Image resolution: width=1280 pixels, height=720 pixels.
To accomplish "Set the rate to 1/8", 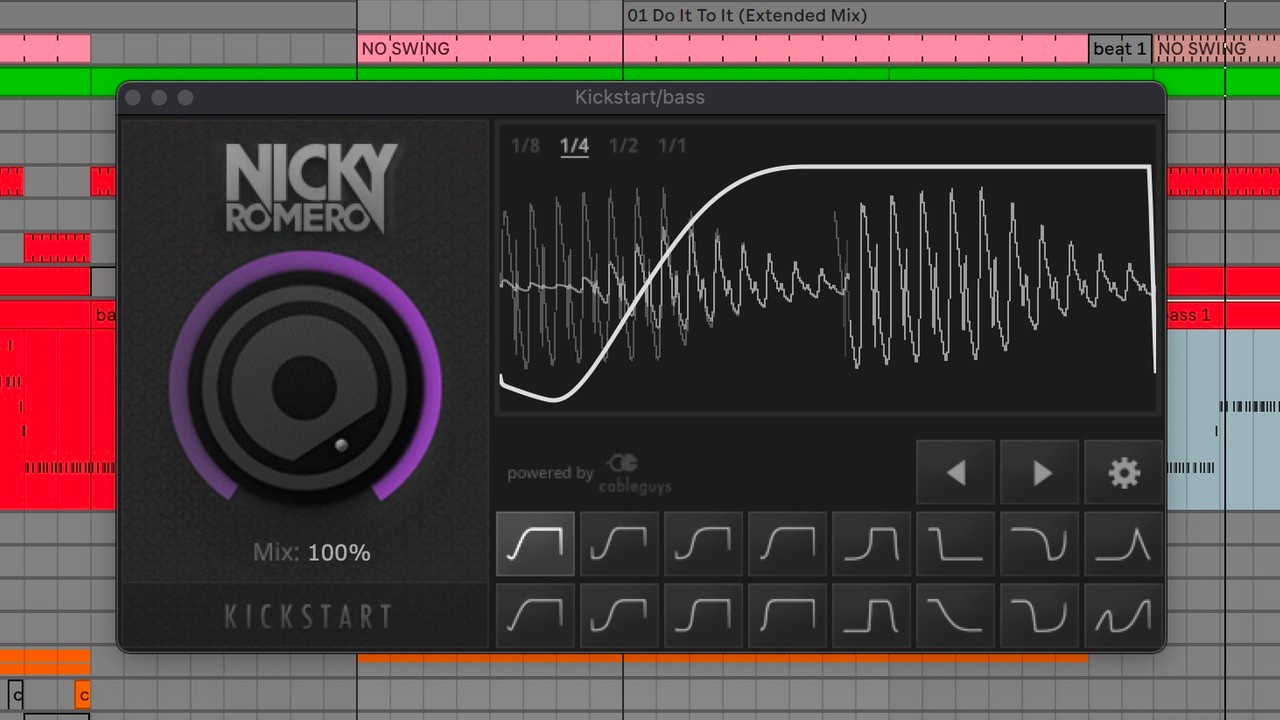I will point(525,146).
